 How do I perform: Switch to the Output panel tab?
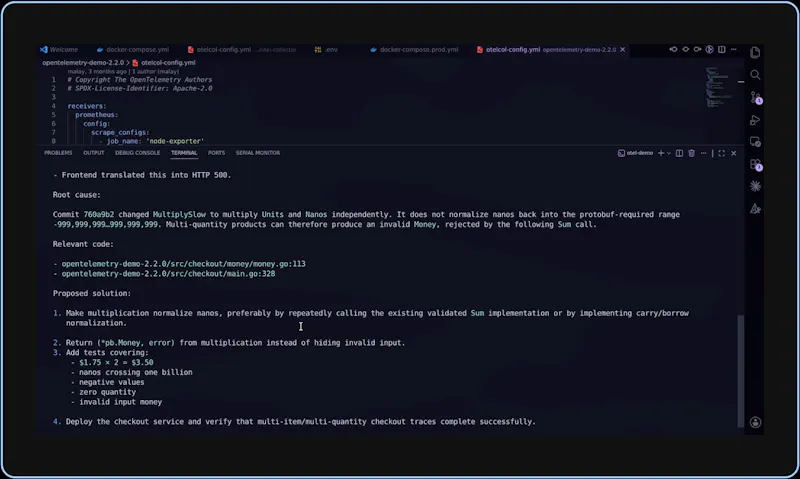pyautogui.click(x=93, y=153)
